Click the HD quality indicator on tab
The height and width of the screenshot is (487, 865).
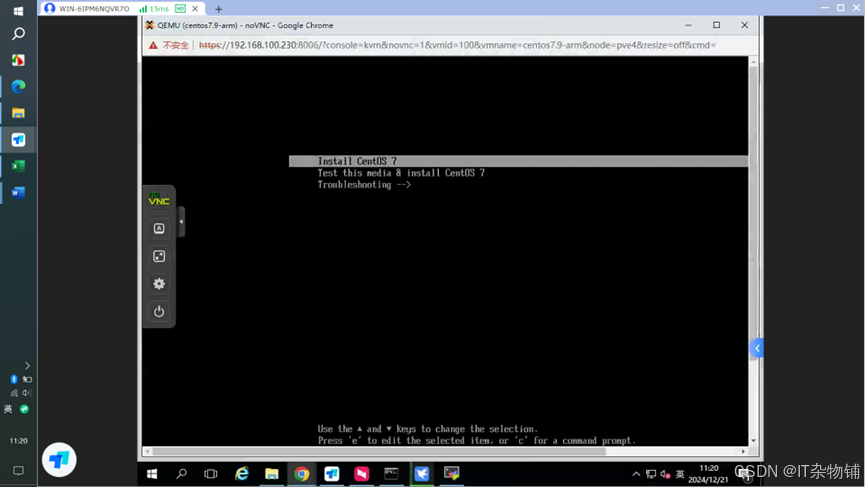[180, 9]
